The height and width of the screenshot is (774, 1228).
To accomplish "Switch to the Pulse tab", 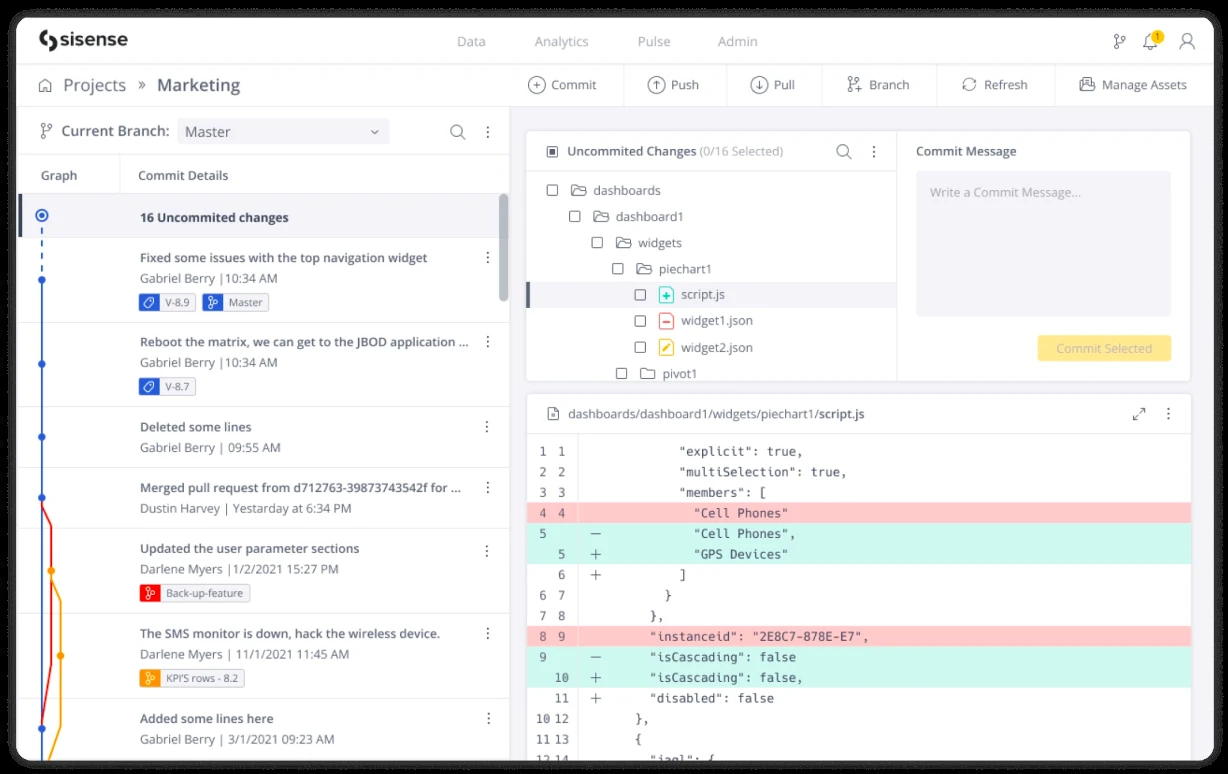I will (x=654, y=42).
